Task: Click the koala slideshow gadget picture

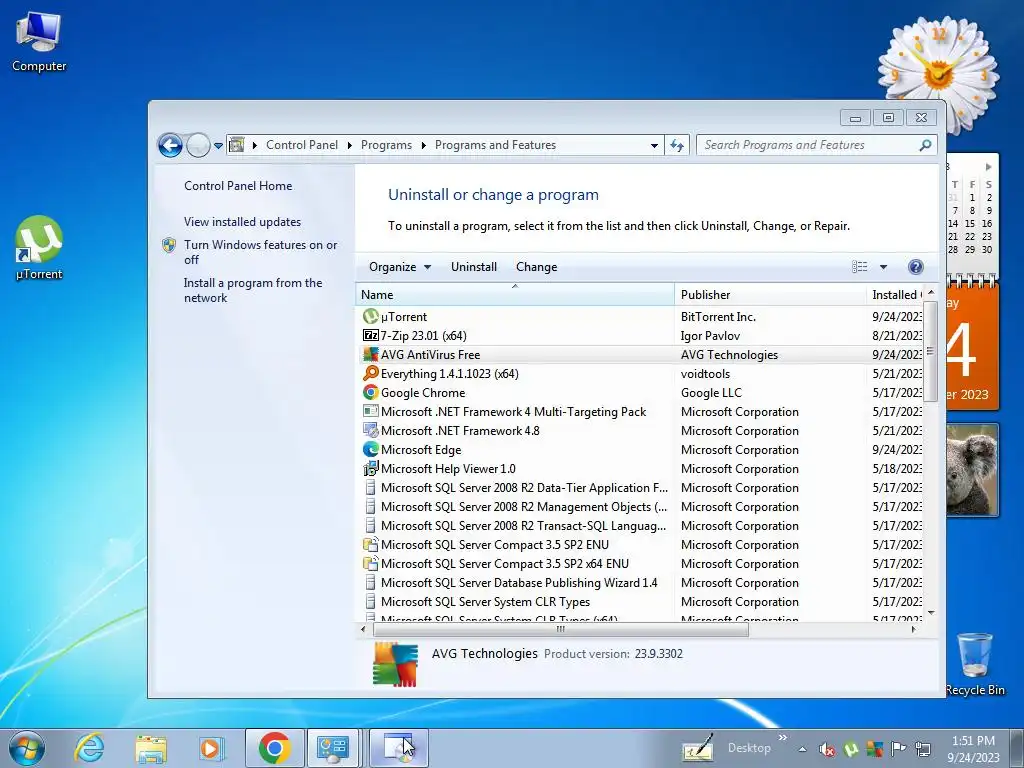Action: tap(972, 470)
